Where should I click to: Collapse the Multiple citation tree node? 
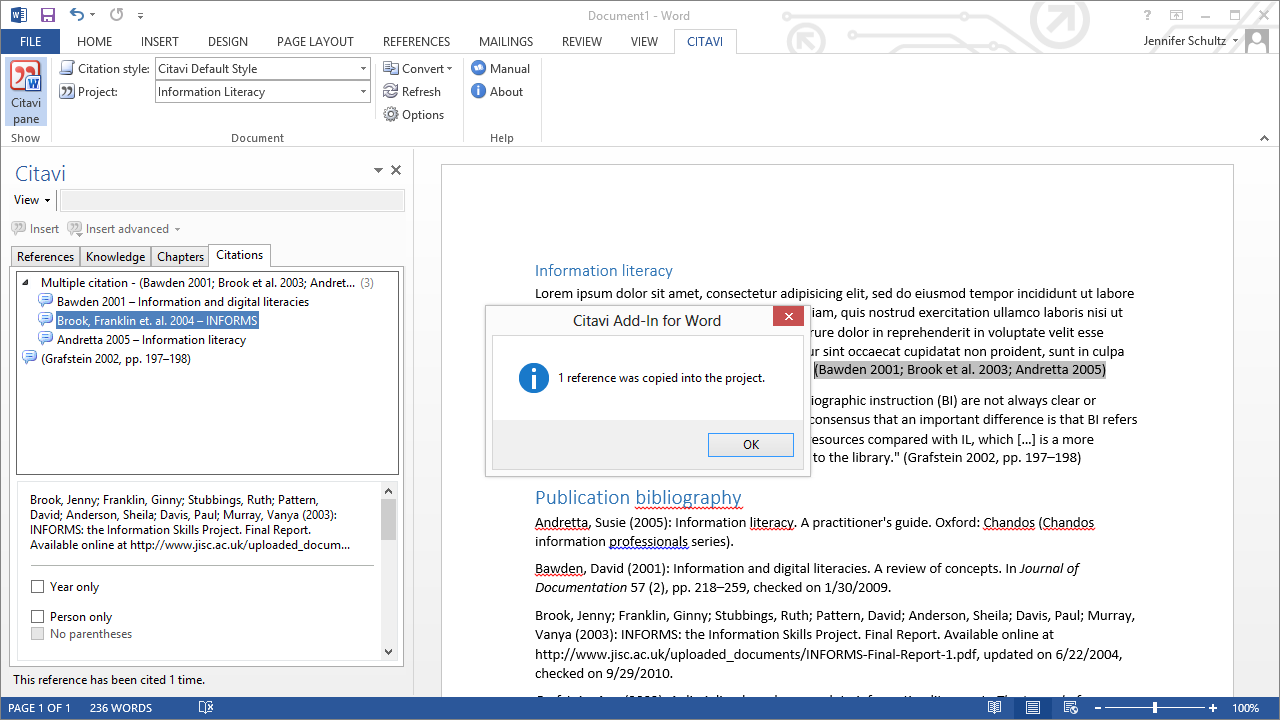pos(26,283)
